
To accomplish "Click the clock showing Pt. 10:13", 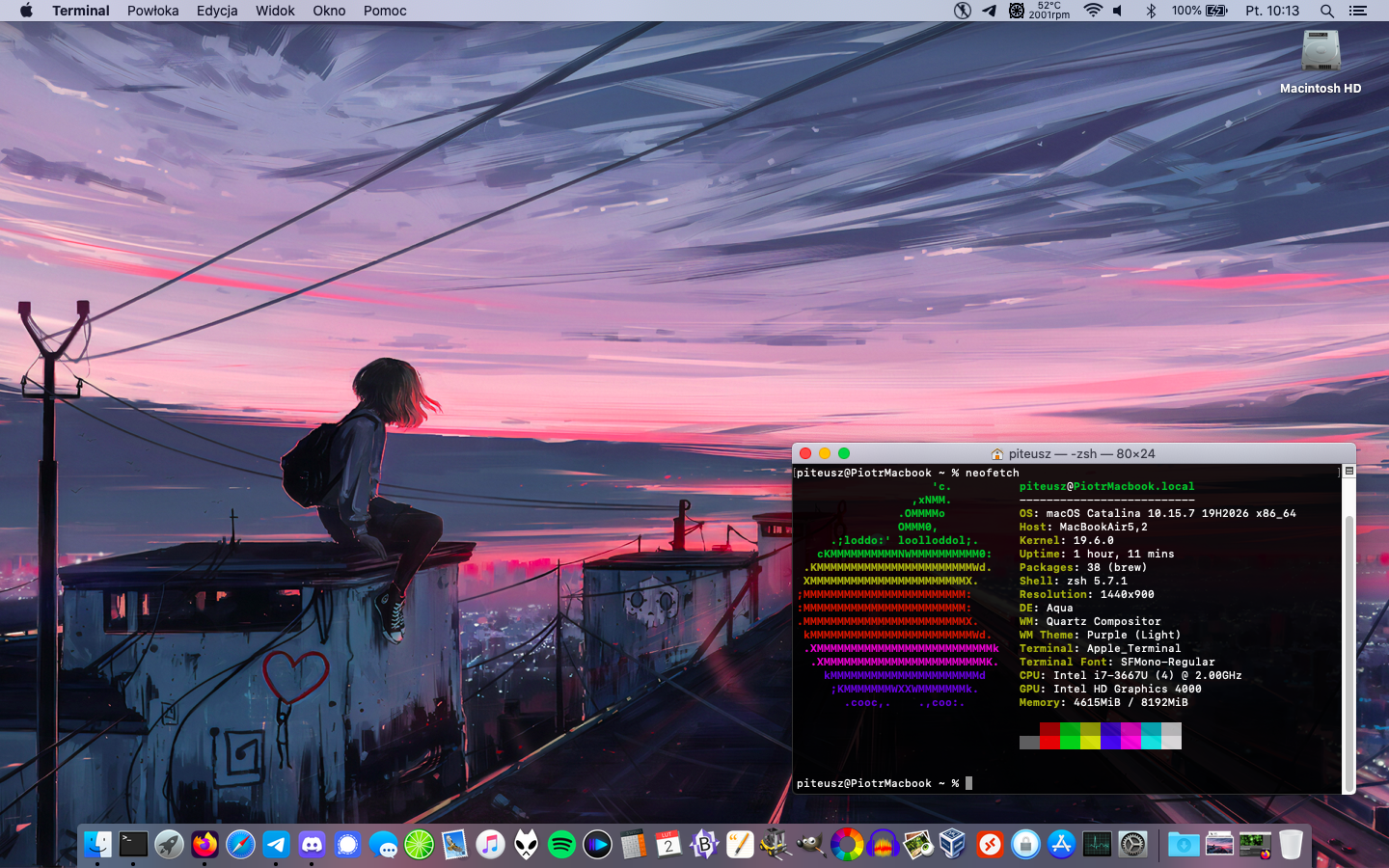I will [x=1272, y=11].
